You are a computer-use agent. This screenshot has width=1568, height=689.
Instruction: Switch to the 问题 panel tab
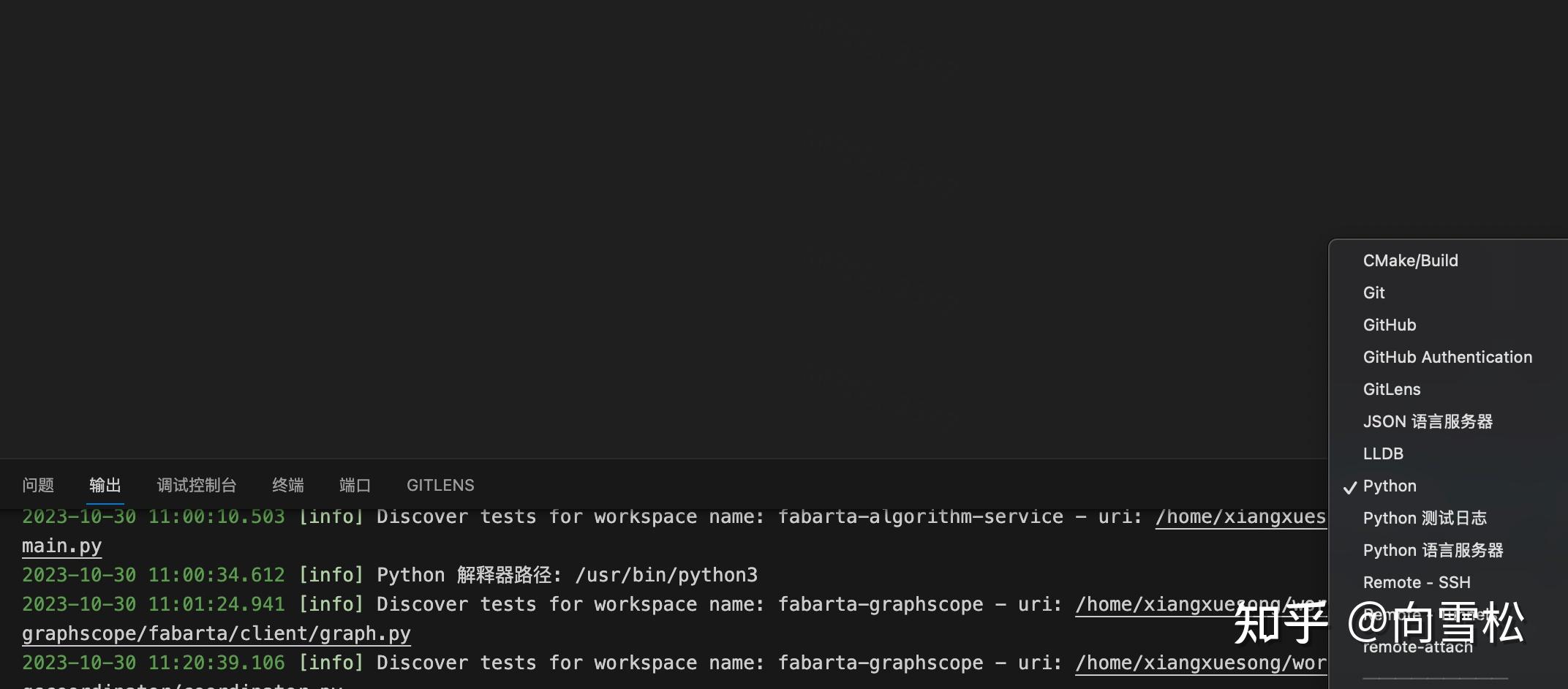click(x=39, y=485)
